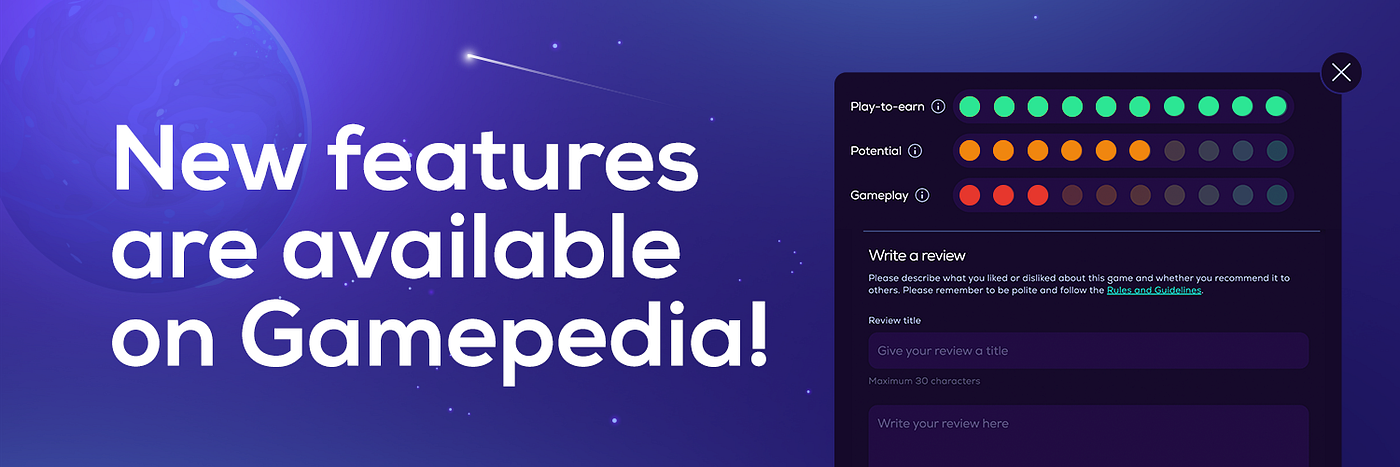
Task: Open the Rules and Guidelines link
Action: coord(1154,290)
